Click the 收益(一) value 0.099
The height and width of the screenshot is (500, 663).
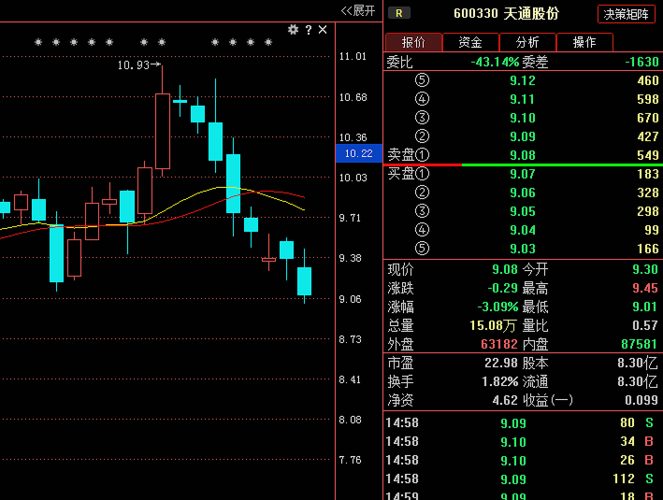641,400
